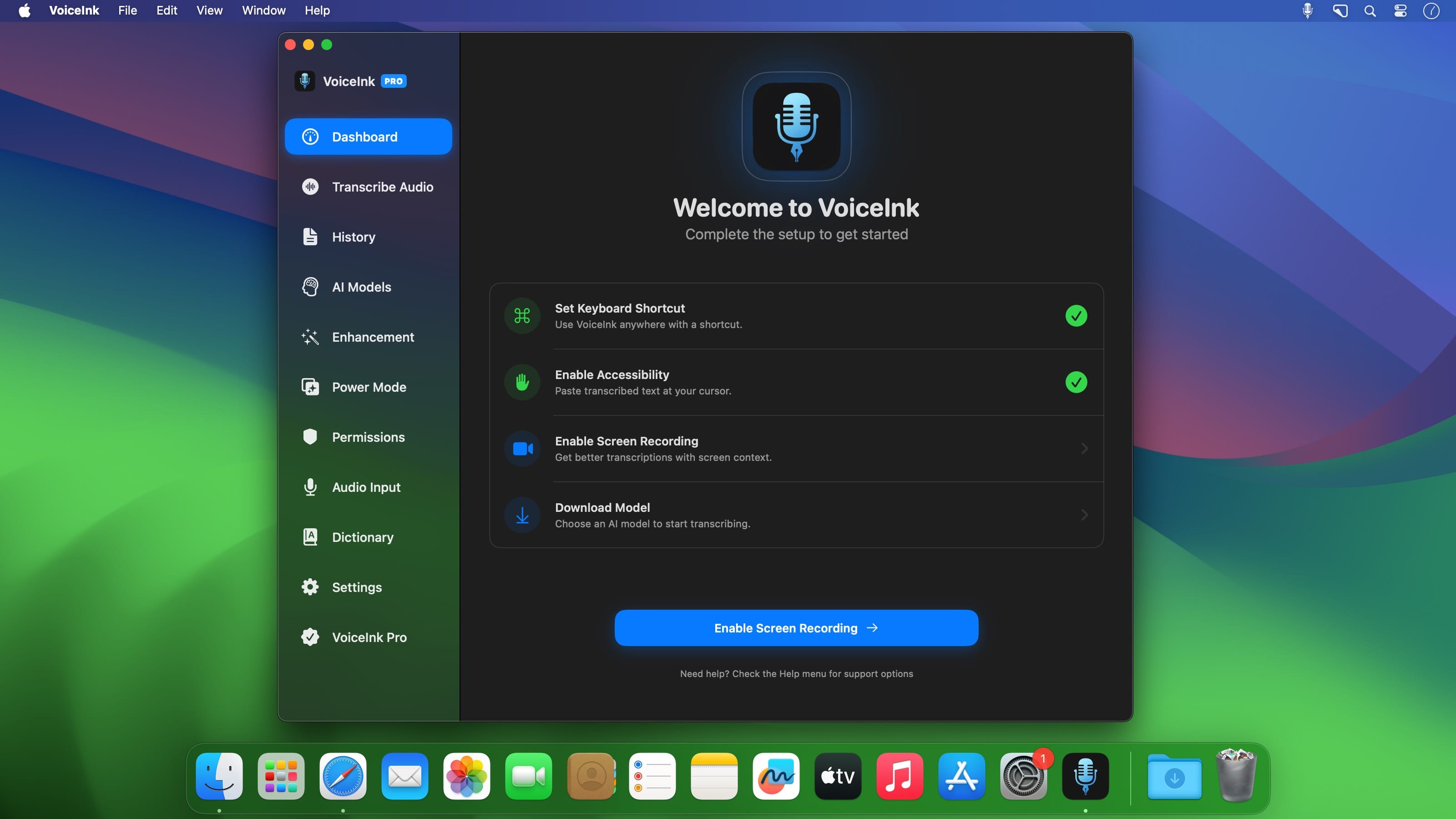Open the Help menu

tap(317, 11)
